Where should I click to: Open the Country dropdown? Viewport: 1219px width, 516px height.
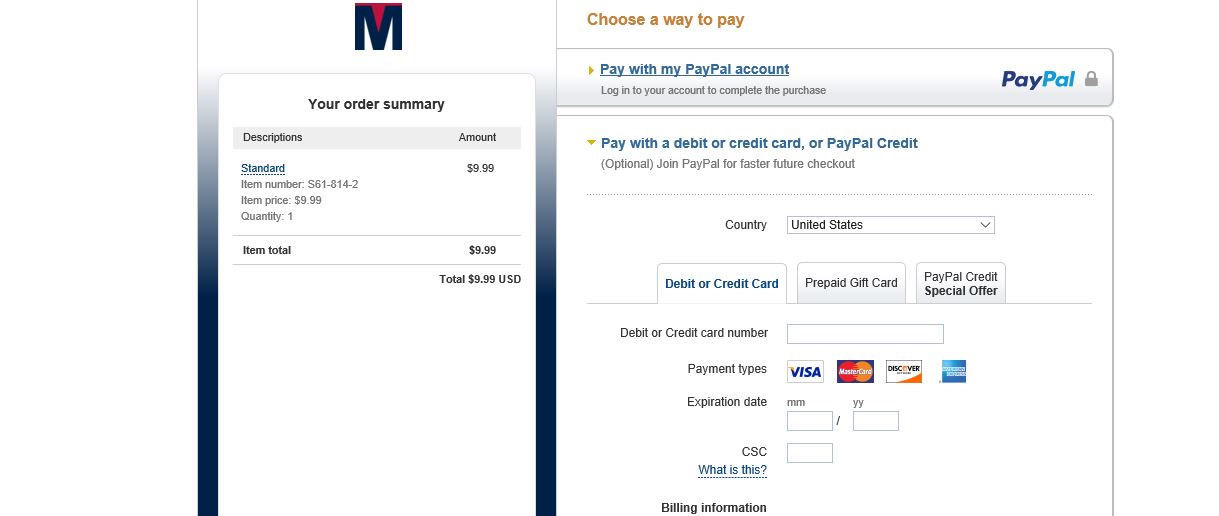pyautogui.click(x=891, y=225)
